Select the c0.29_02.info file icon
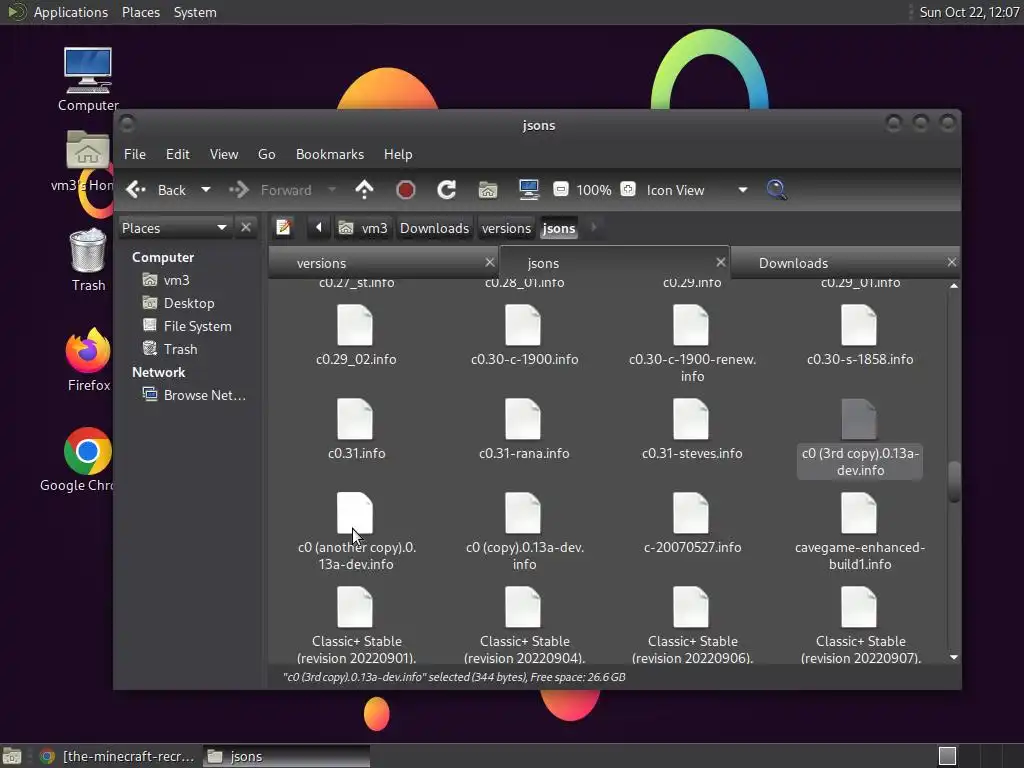This screenshot has height=768, width=1024. pyautogui.click(x=355, y=325)
